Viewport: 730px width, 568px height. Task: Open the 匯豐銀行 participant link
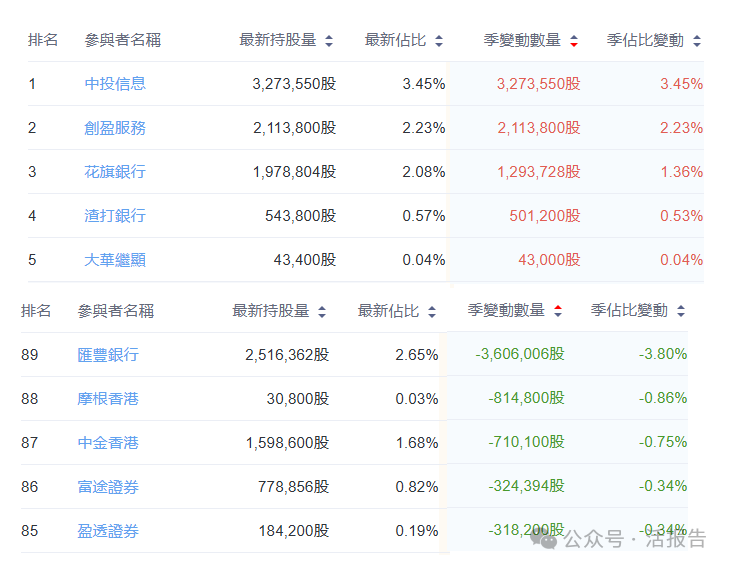[108, 355]
